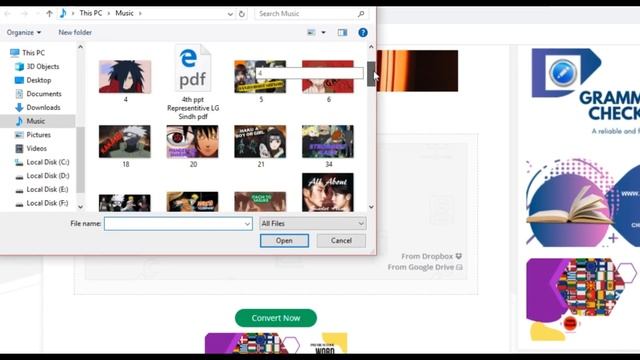Open the Organize dropdown menu
Screen dimensions: 640x360
click(24, 32)
